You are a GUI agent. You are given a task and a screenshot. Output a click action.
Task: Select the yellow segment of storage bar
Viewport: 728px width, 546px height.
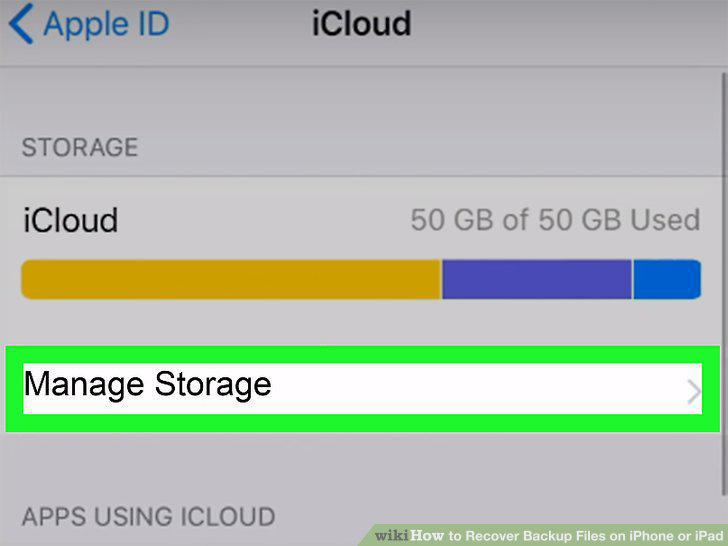click(231, 280)
